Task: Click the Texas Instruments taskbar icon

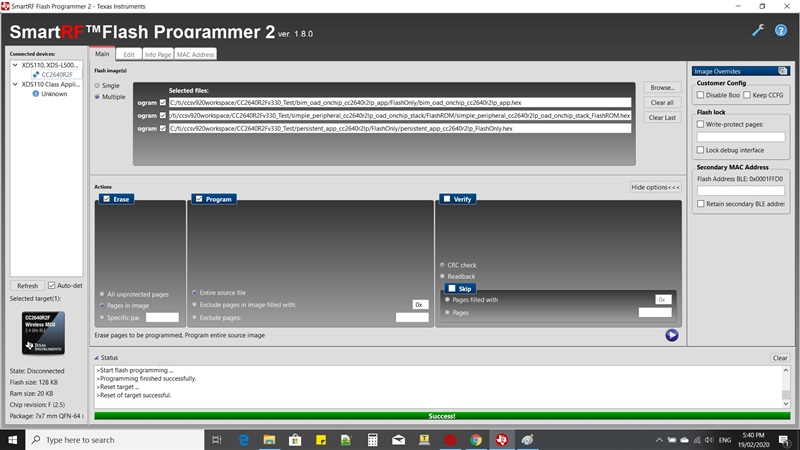Action: coord(502,440)
